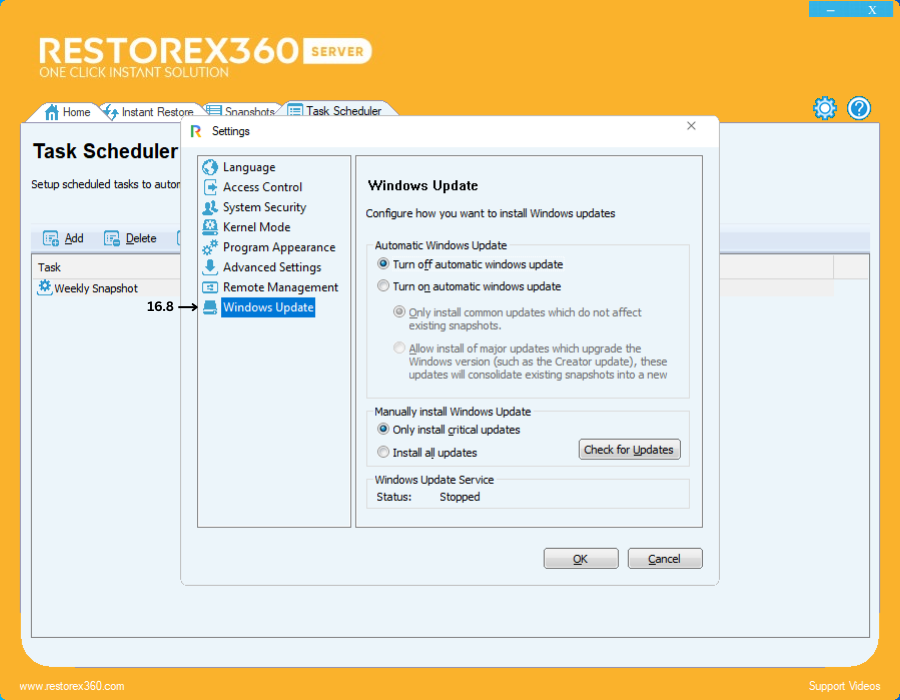Open help with the question mark icon
Viewport: 900px width, 700px height.
[859, 108]
